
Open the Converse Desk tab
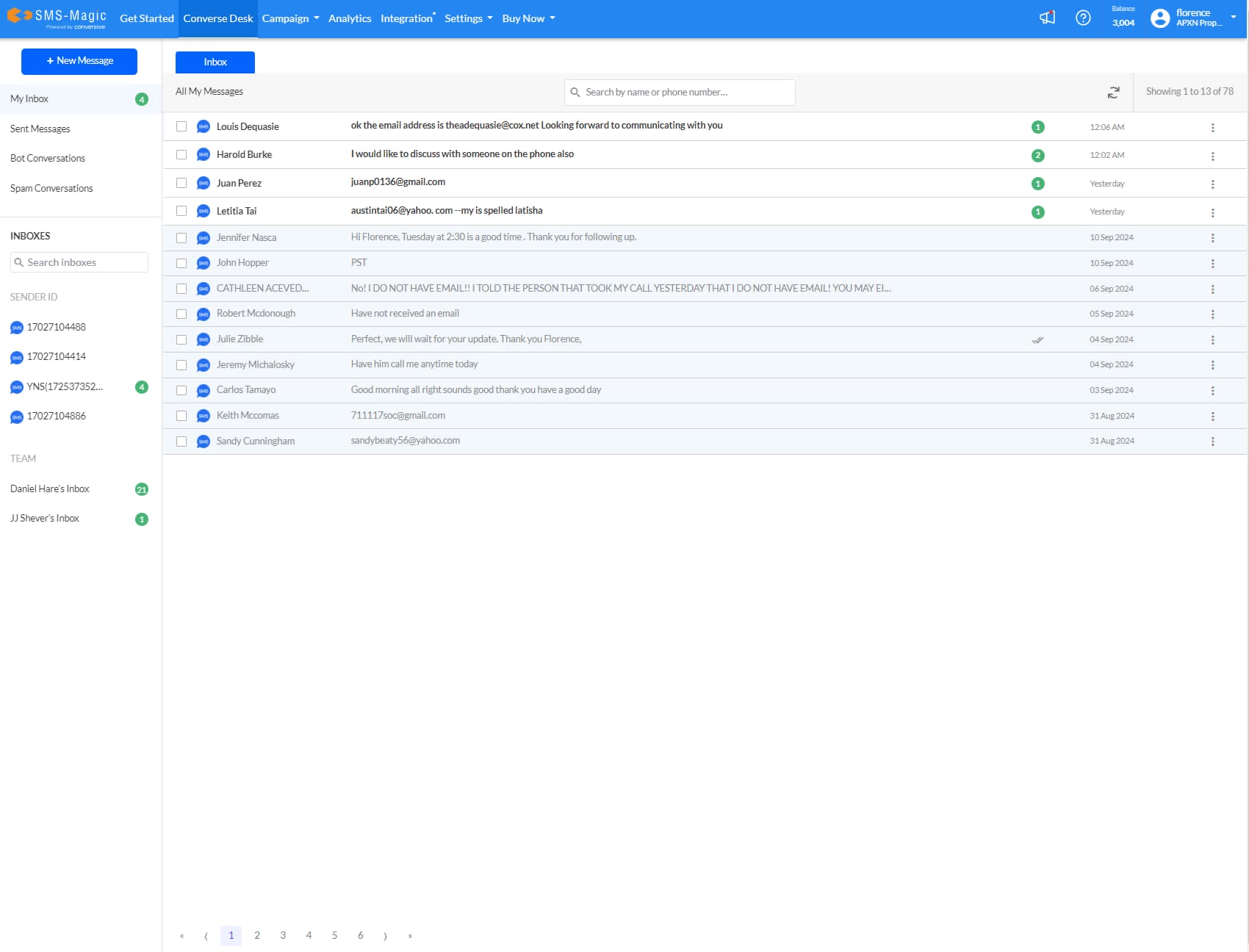(x=218, y=18)
